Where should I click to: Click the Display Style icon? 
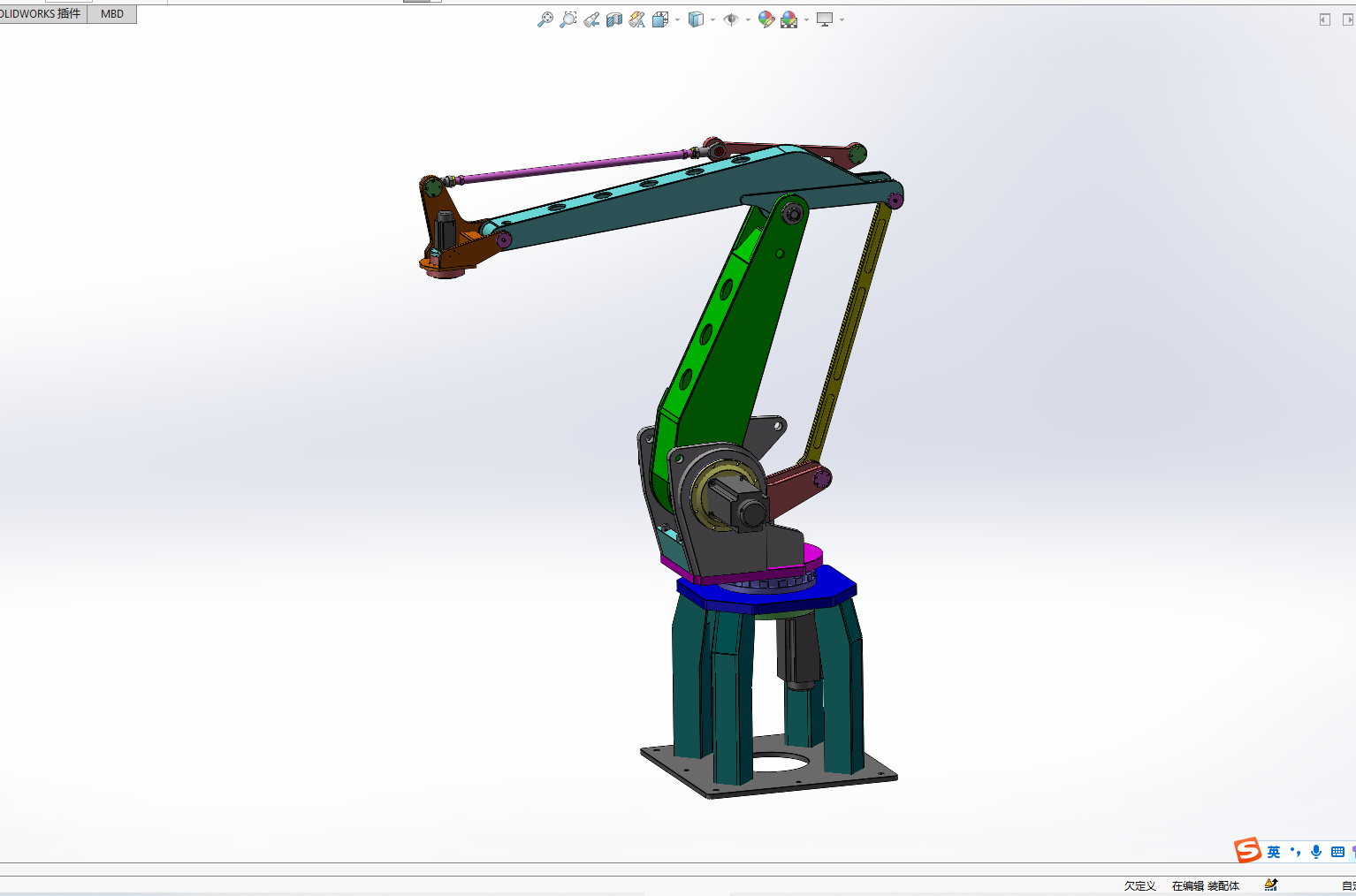pyautogui.click(x=697, y=19)
